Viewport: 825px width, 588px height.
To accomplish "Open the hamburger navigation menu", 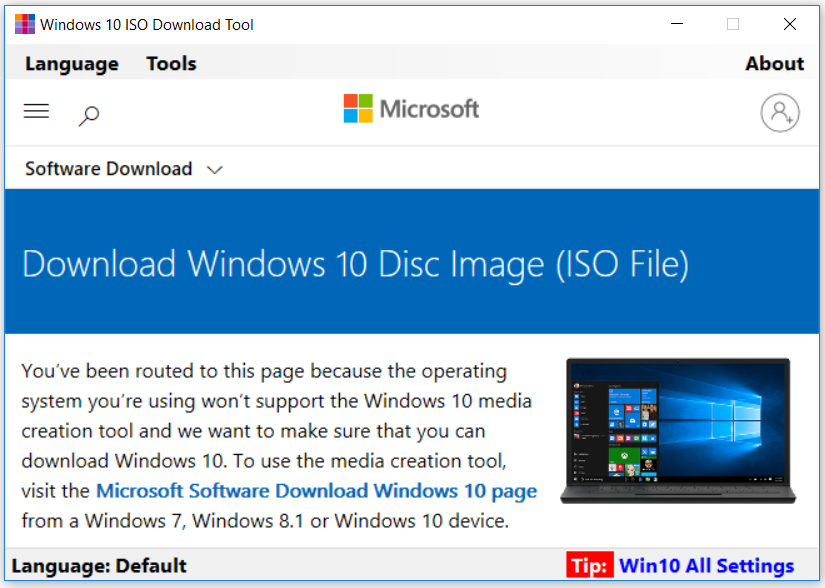I will (36, 111).
